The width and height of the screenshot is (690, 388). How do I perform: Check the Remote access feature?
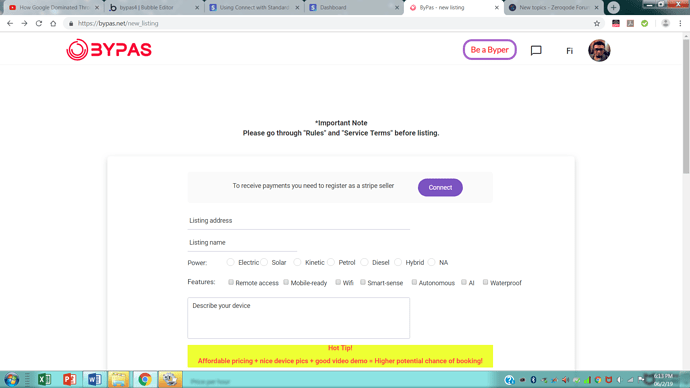click(231, 282)
